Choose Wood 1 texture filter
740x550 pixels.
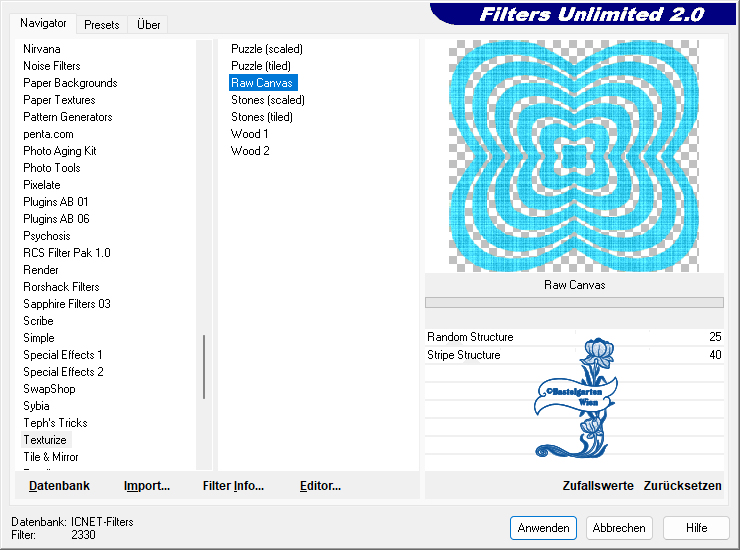coord(249,134)
